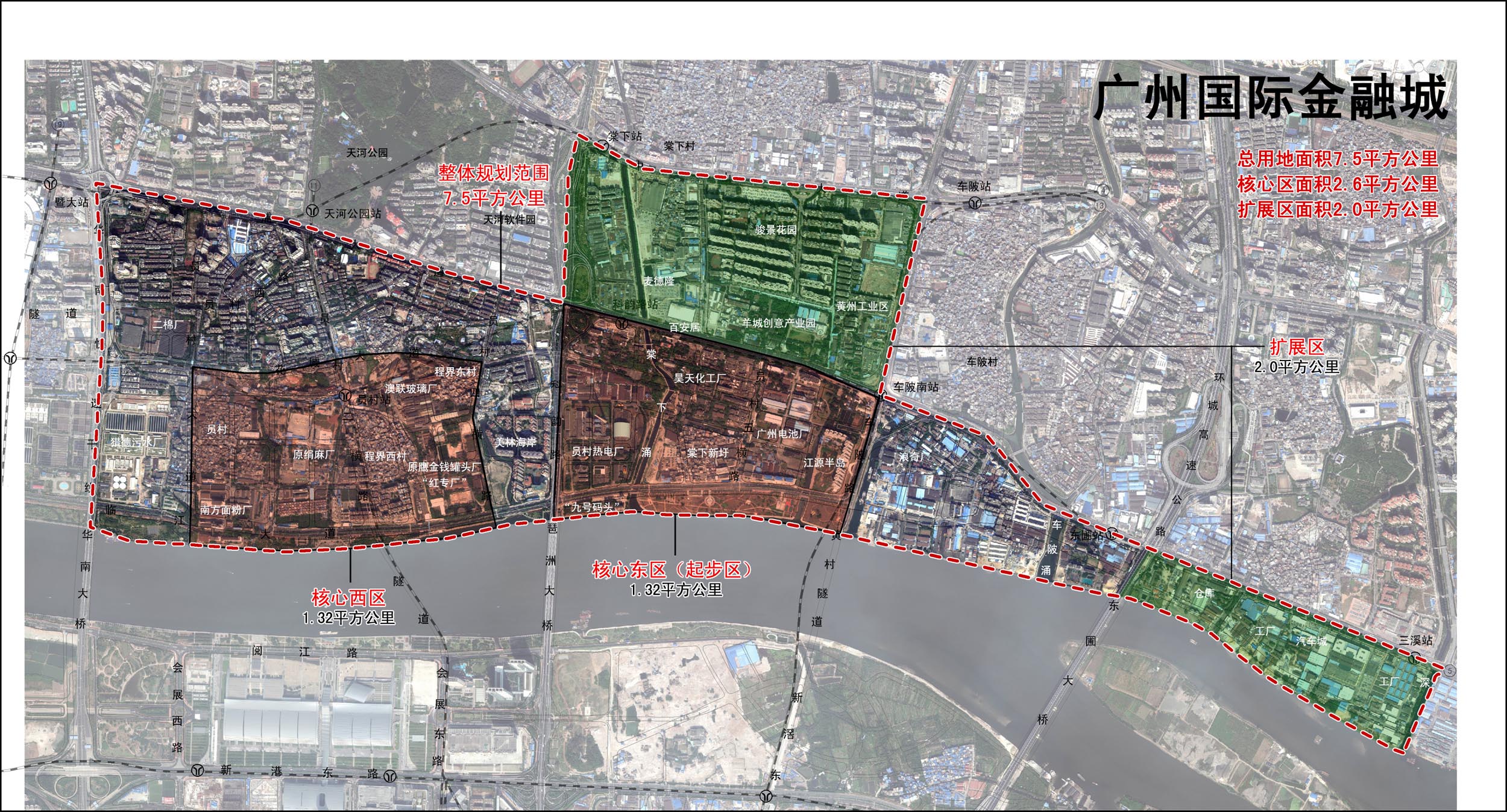1507x812 pixels.
Task: Click the circled line number 19 marker
Action: (58, 124)
